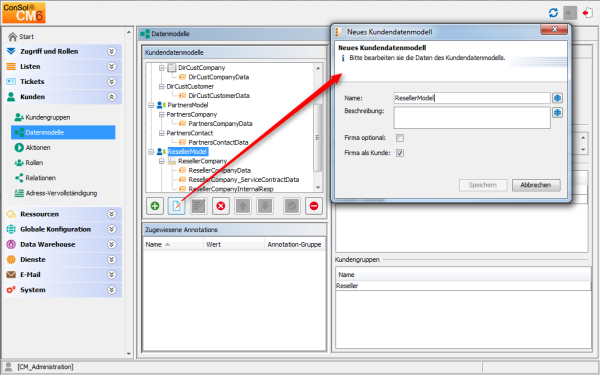The width and height of the screenshot is (600, 375).
Task: Expand Tickets section
Action: 111,82
